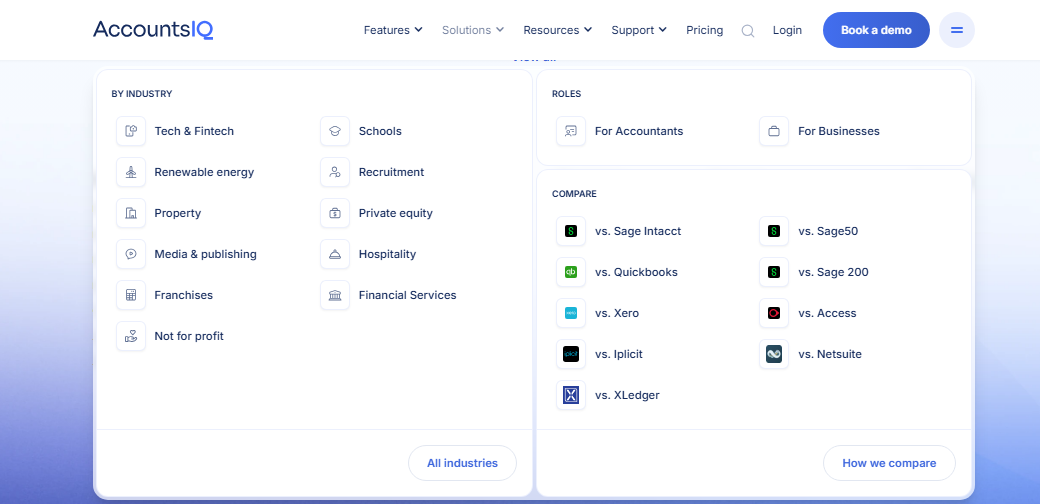Image resolution: width=1040 pixels, height=504 pixels.
Task: Click the Property building icon
Action: (x=131, y=214)
